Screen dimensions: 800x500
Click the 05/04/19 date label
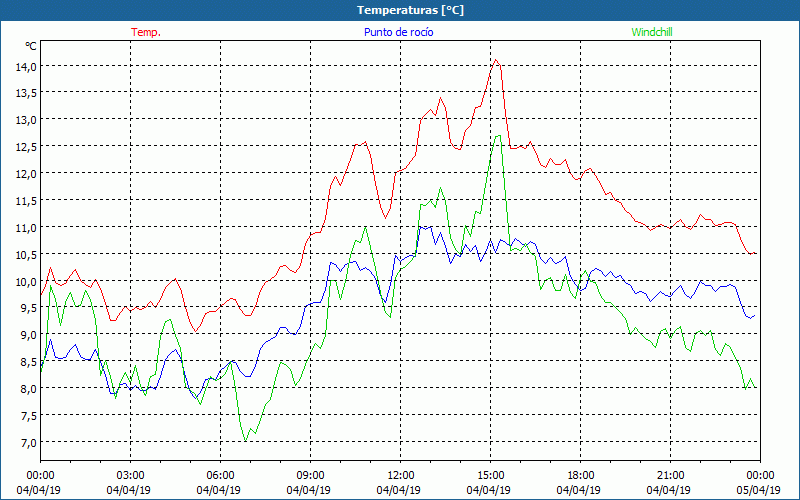point(760,490)
